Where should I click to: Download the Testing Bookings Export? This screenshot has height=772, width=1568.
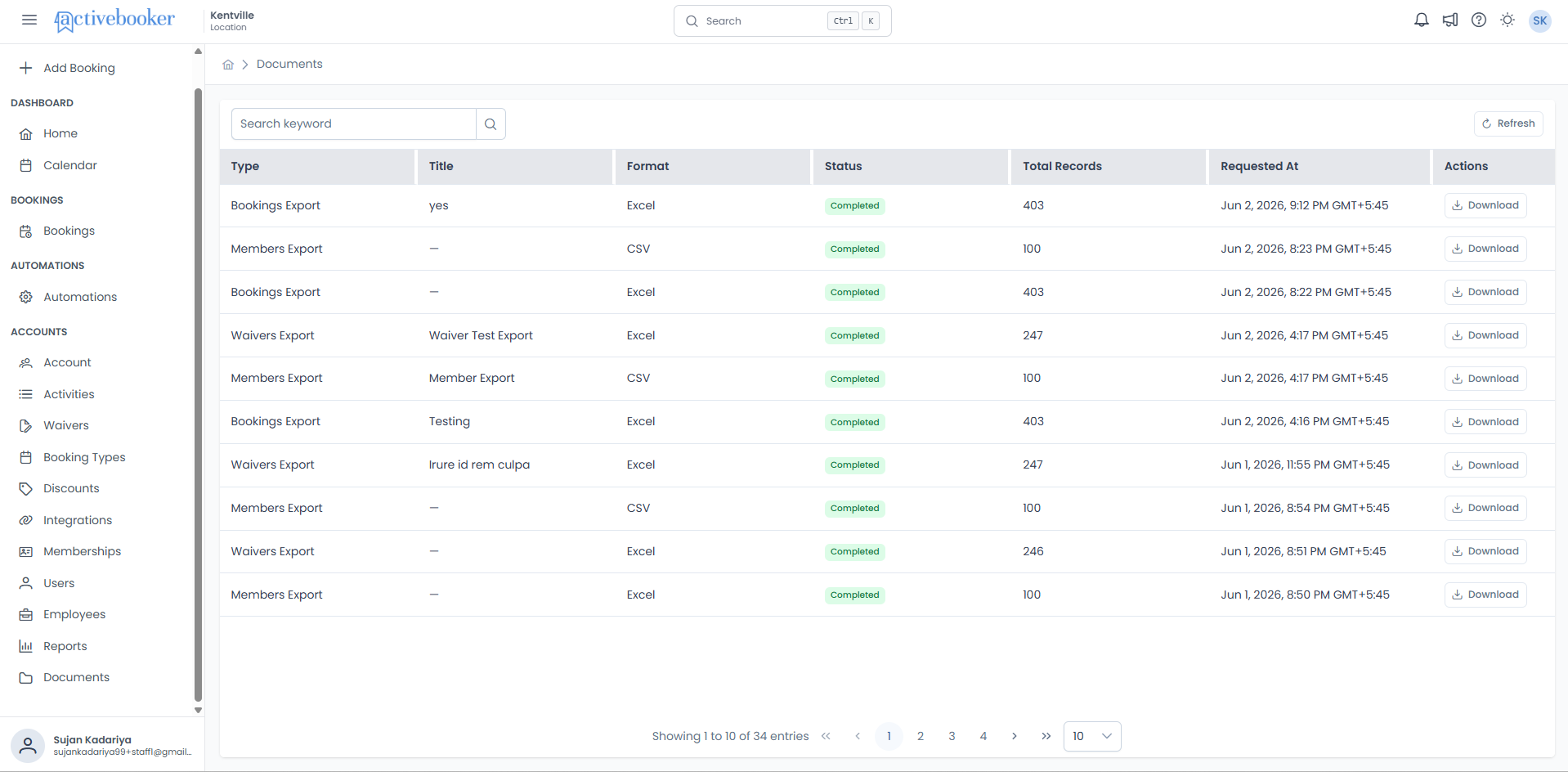click(x=1485, y=422)
